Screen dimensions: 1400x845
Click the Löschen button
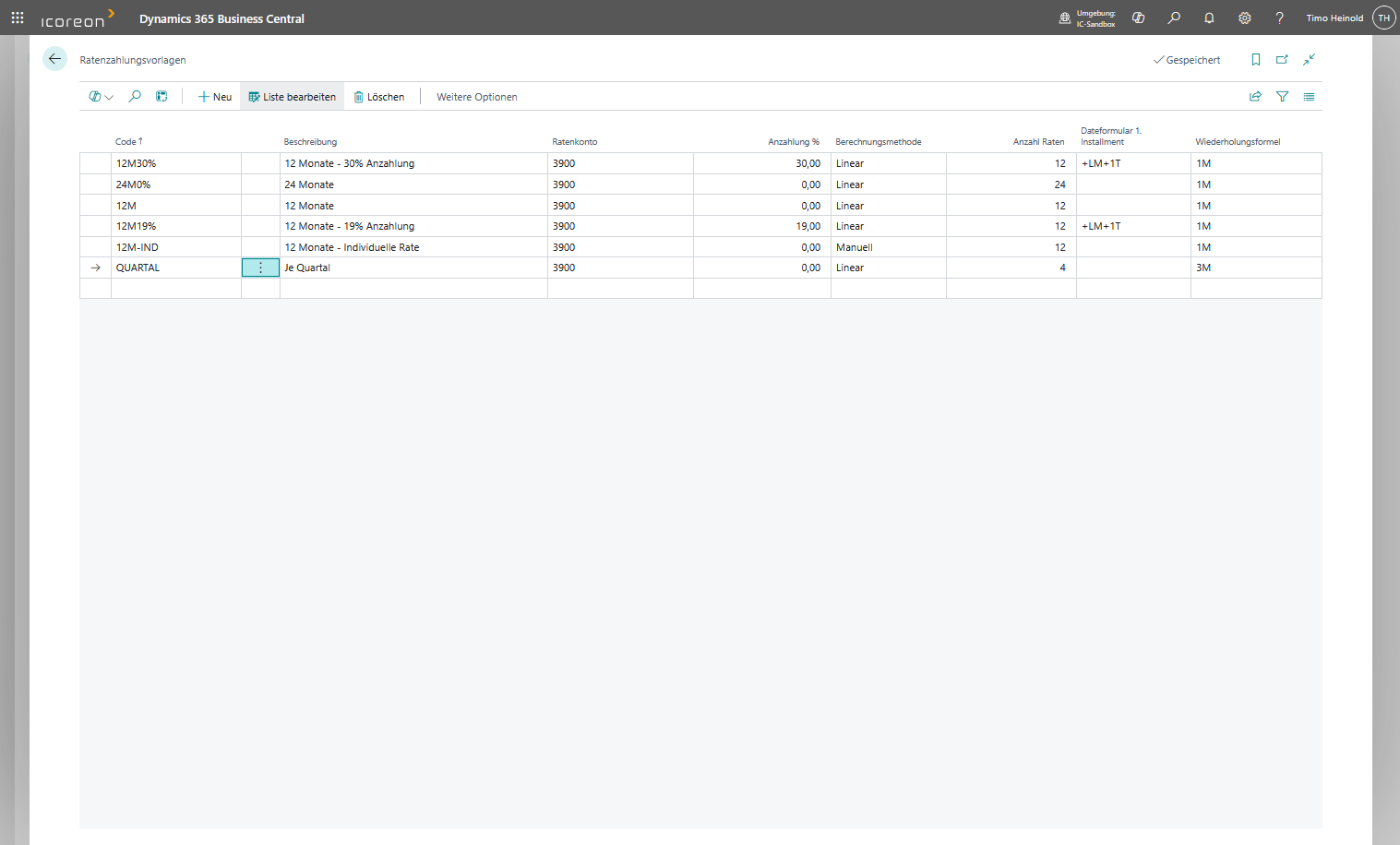pyautogui.click(x=379, y=97)
